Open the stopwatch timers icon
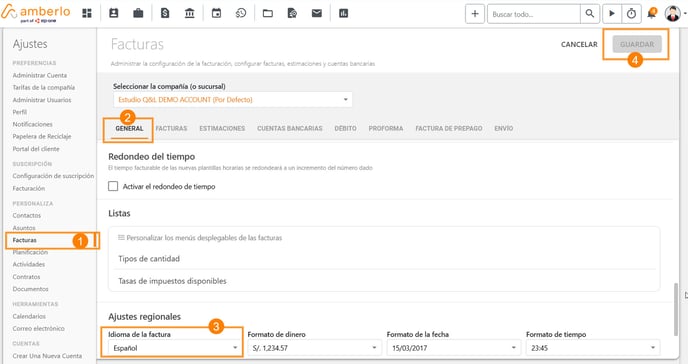Image resolution: width=688 pixels, height=364 pixels. click(x=631, y=14)
